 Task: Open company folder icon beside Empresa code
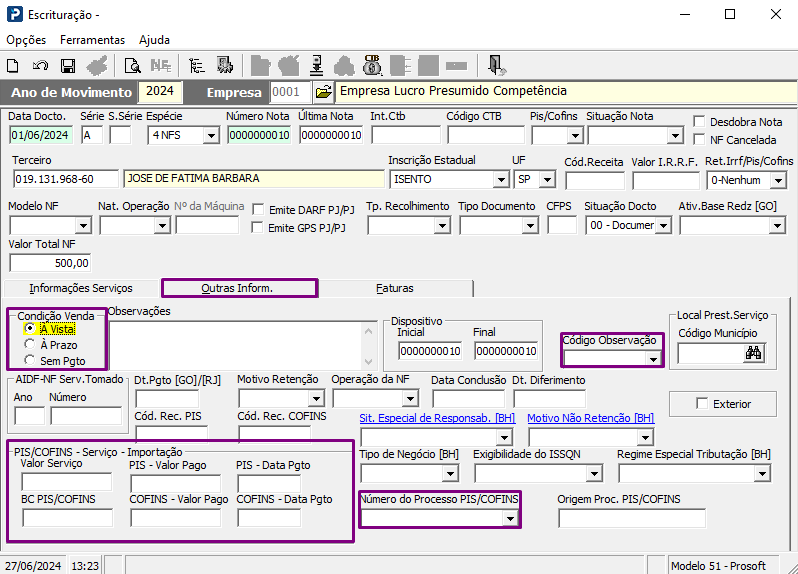point(323,92)
